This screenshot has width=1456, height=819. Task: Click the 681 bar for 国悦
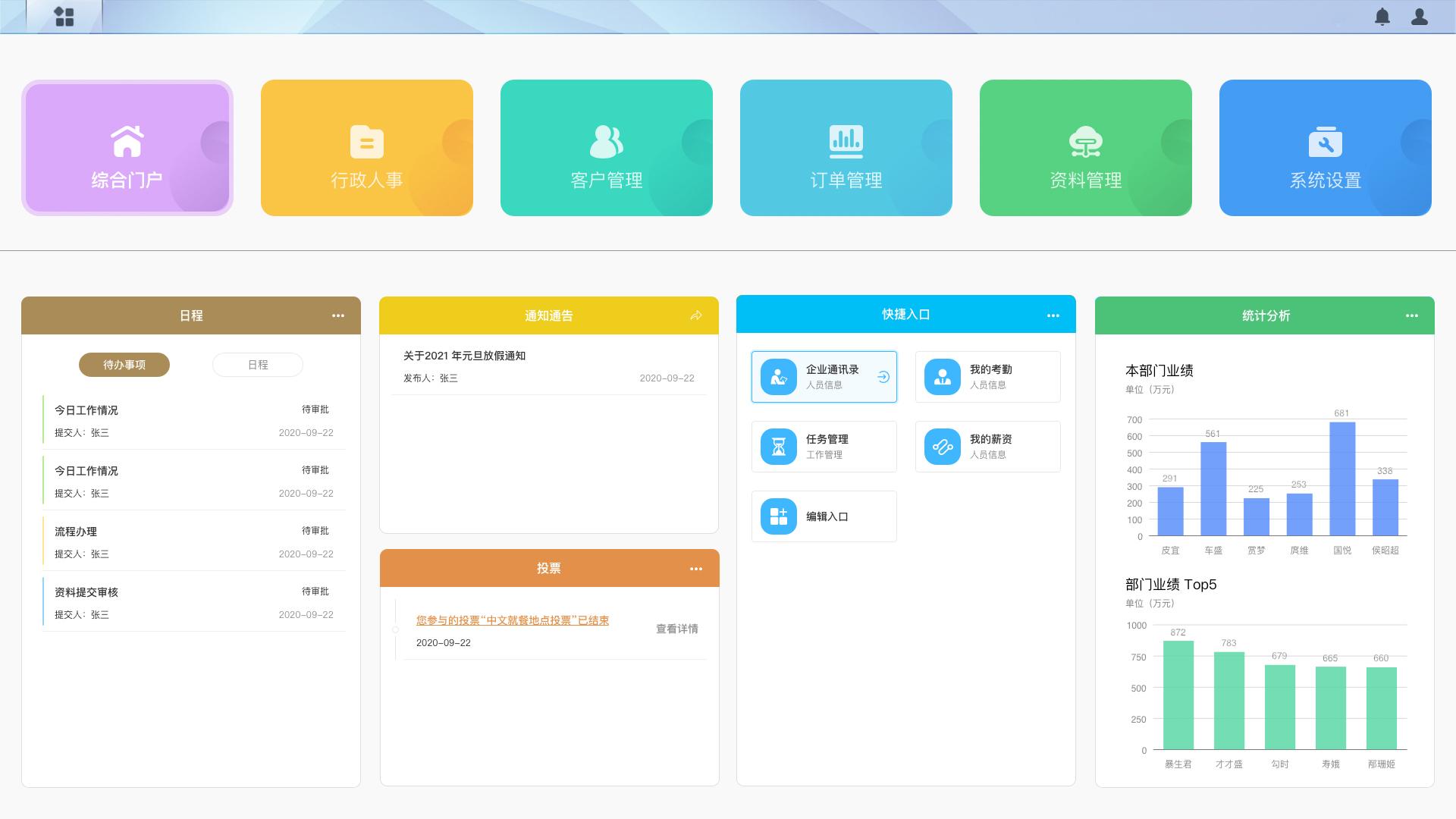[x=1342, y=479]
